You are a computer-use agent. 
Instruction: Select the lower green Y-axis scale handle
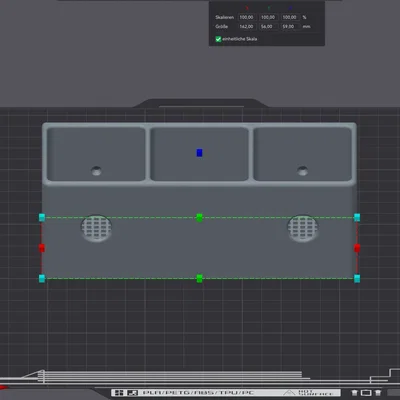pos(199,278)
